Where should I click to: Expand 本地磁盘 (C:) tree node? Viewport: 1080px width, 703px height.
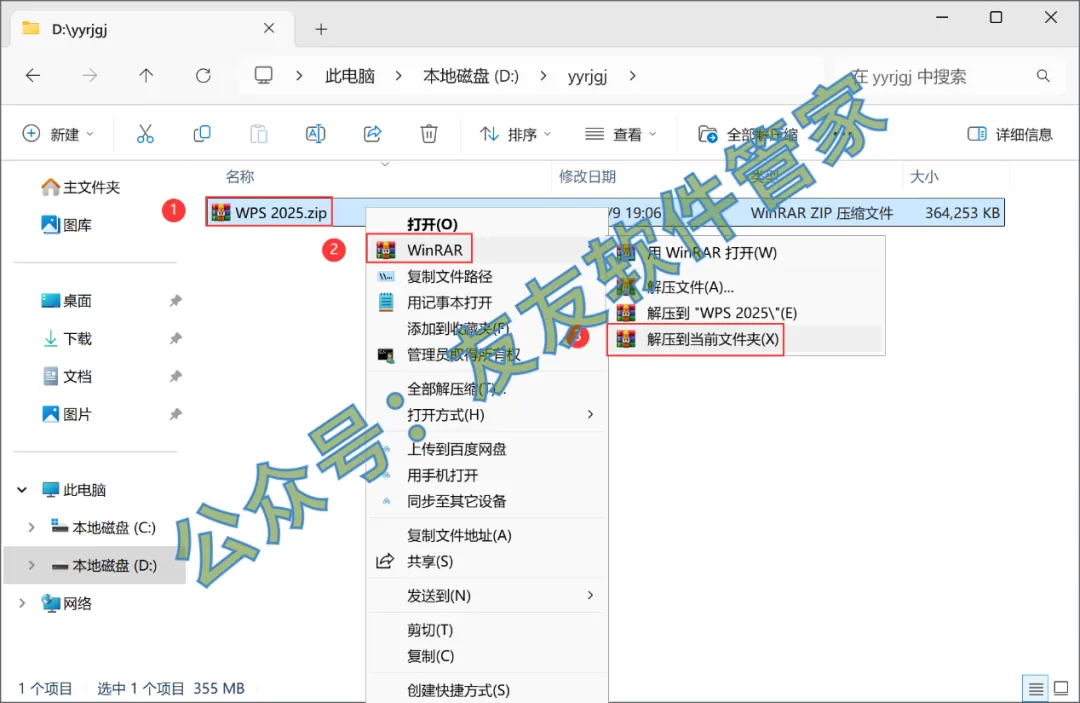pyautogui.click(x=31, y=528)
